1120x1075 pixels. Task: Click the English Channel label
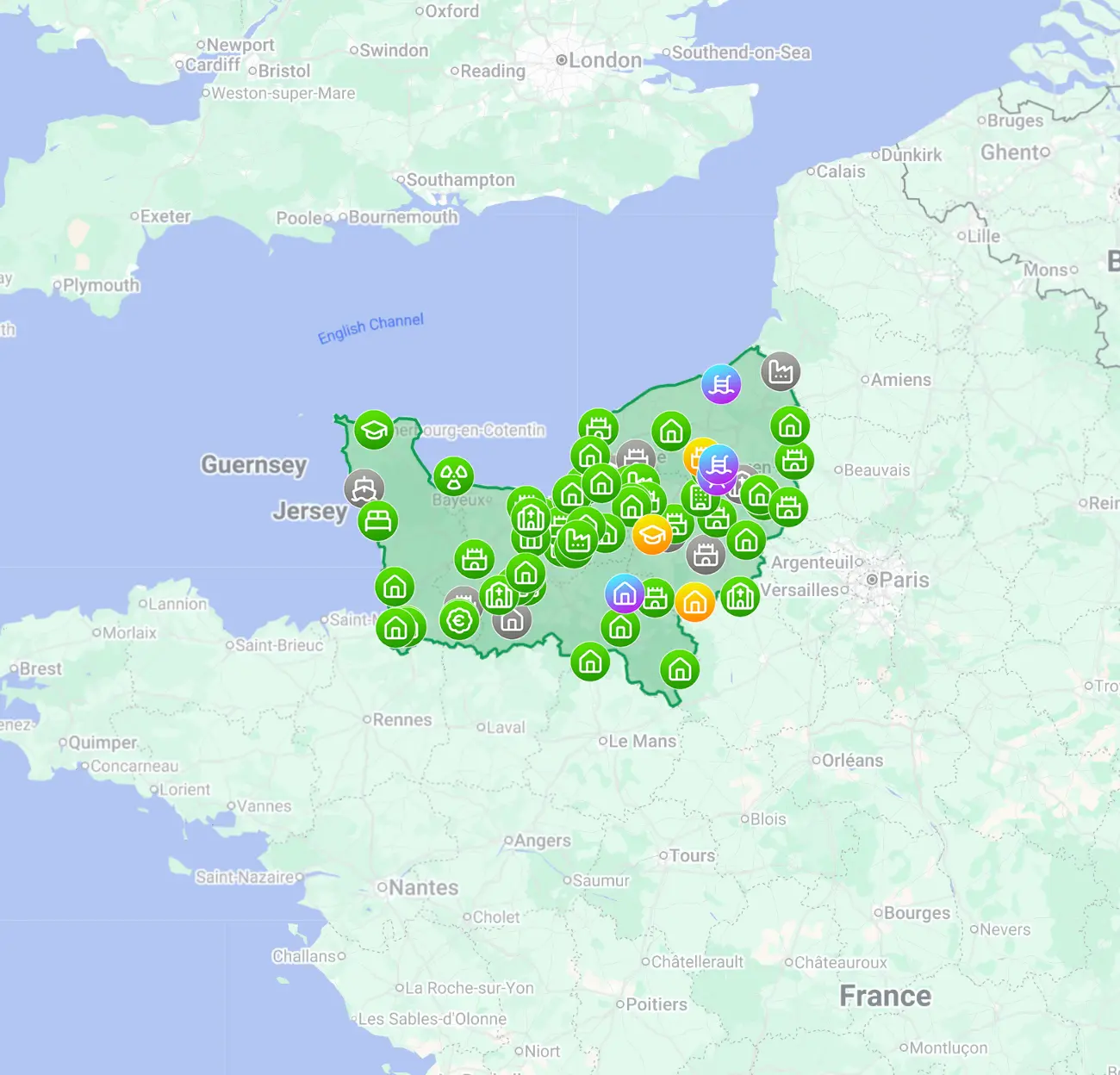(x=370, y=327)
